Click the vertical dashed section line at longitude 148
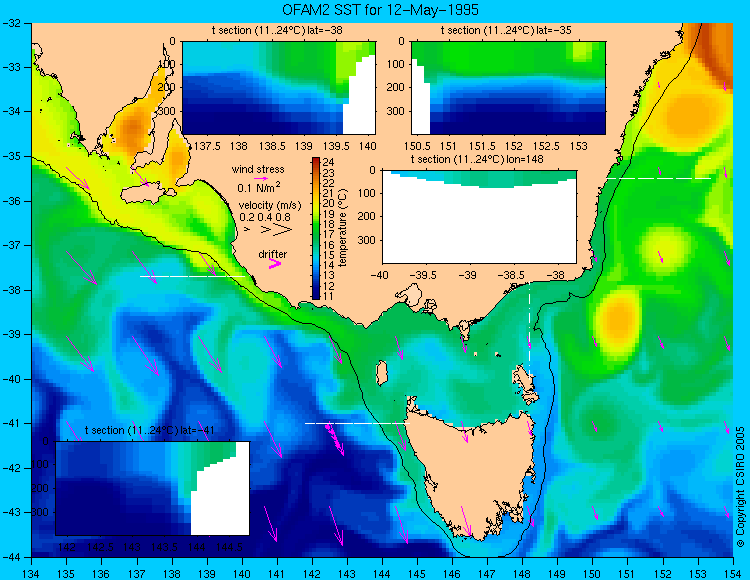 (x=529, y=330)
